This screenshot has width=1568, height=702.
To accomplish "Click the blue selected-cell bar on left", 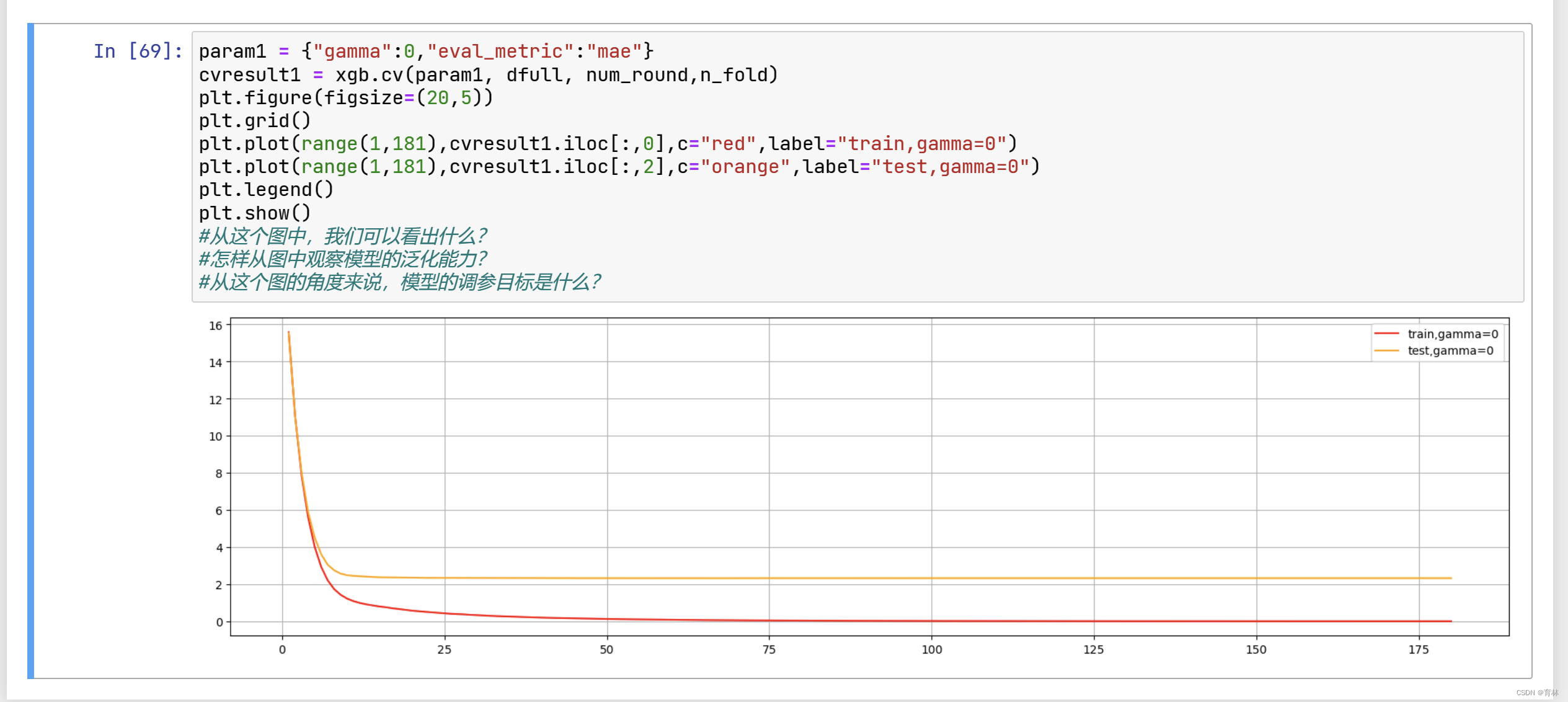I will [x=30, y=351].
